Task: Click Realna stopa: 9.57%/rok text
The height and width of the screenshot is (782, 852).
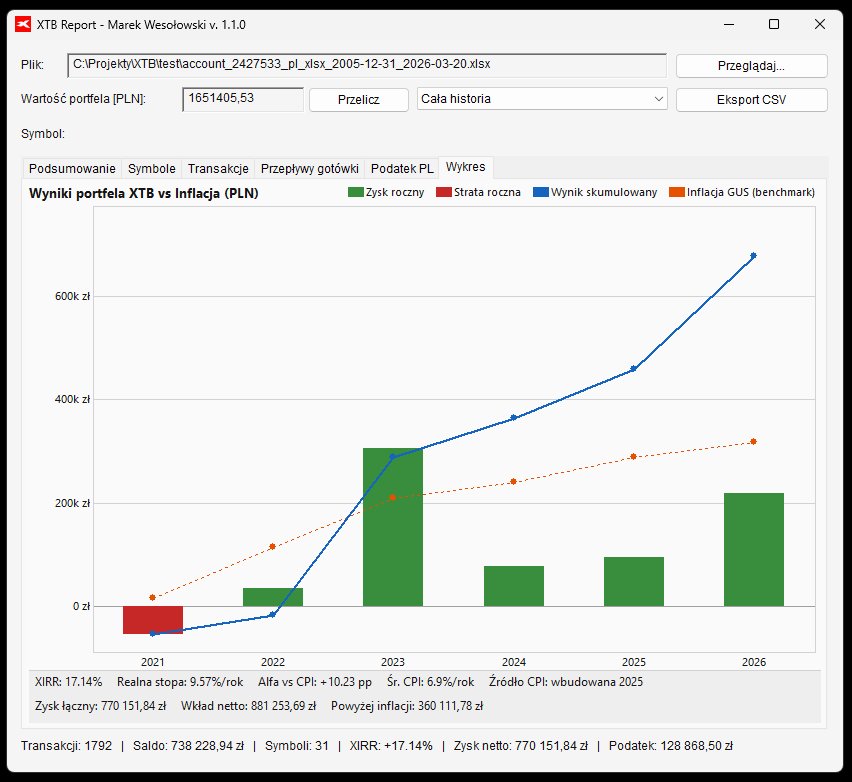Action: [x=180, y=681]
